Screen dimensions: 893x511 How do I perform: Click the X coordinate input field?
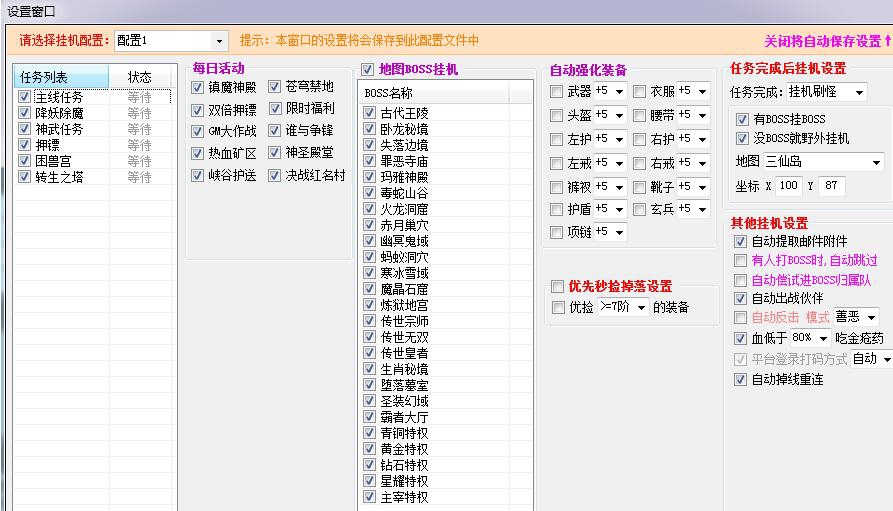(x=789, y=186)
